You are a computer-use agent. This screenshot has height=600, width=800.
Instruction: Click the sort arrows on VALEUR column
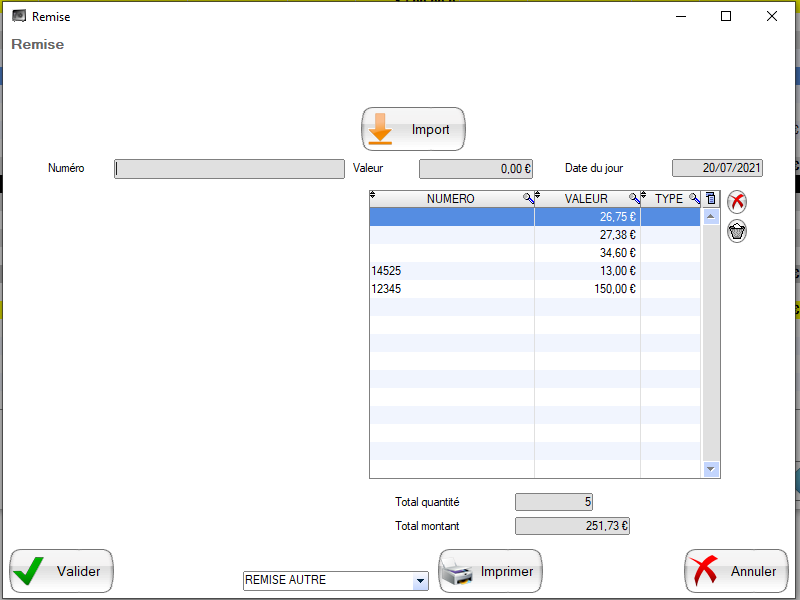pos(538,196)
